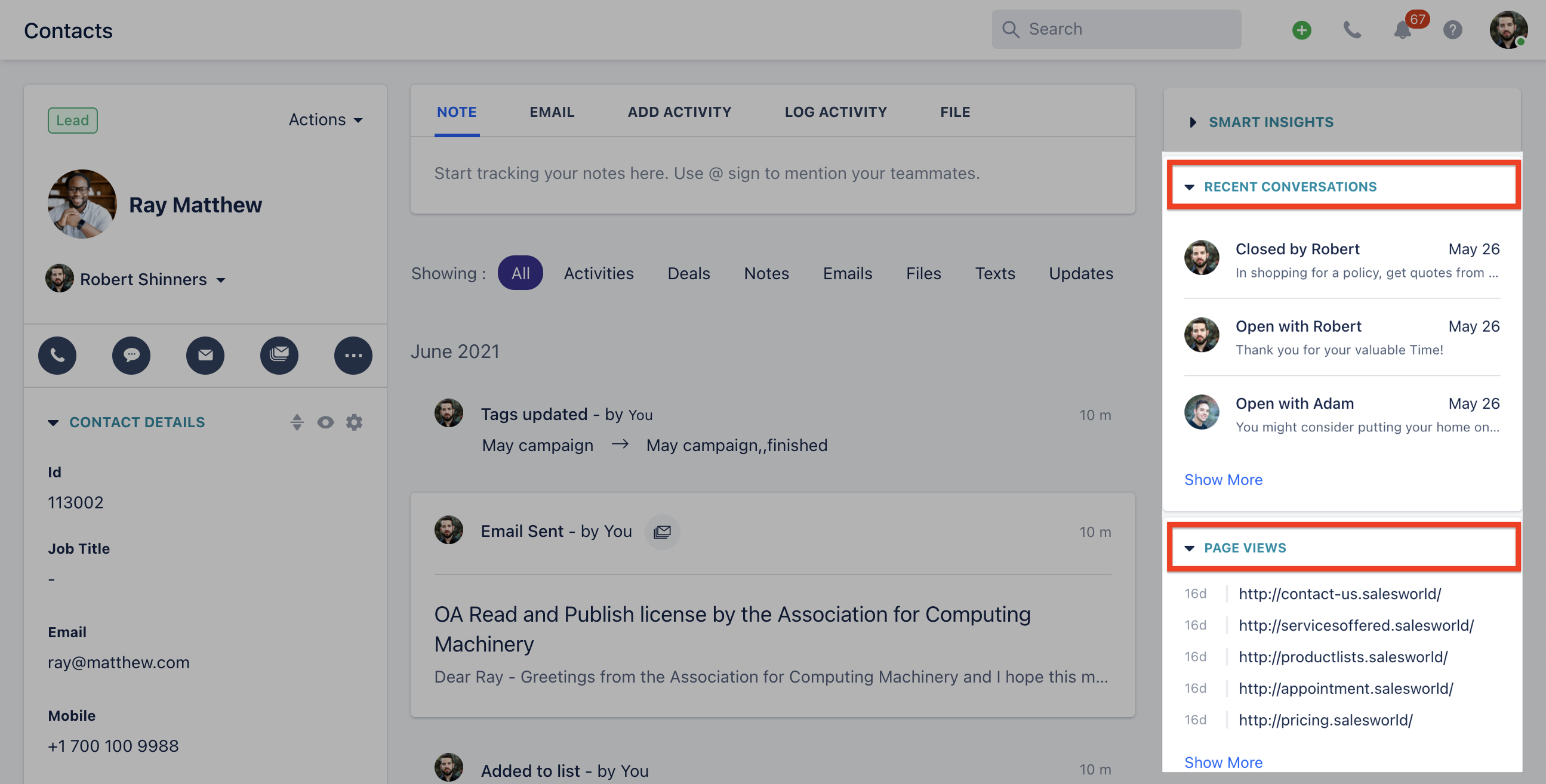Screen dimensions: 1546x784
Task: Start a chat with the speech bubble button
Action: [x=131, y=355]
